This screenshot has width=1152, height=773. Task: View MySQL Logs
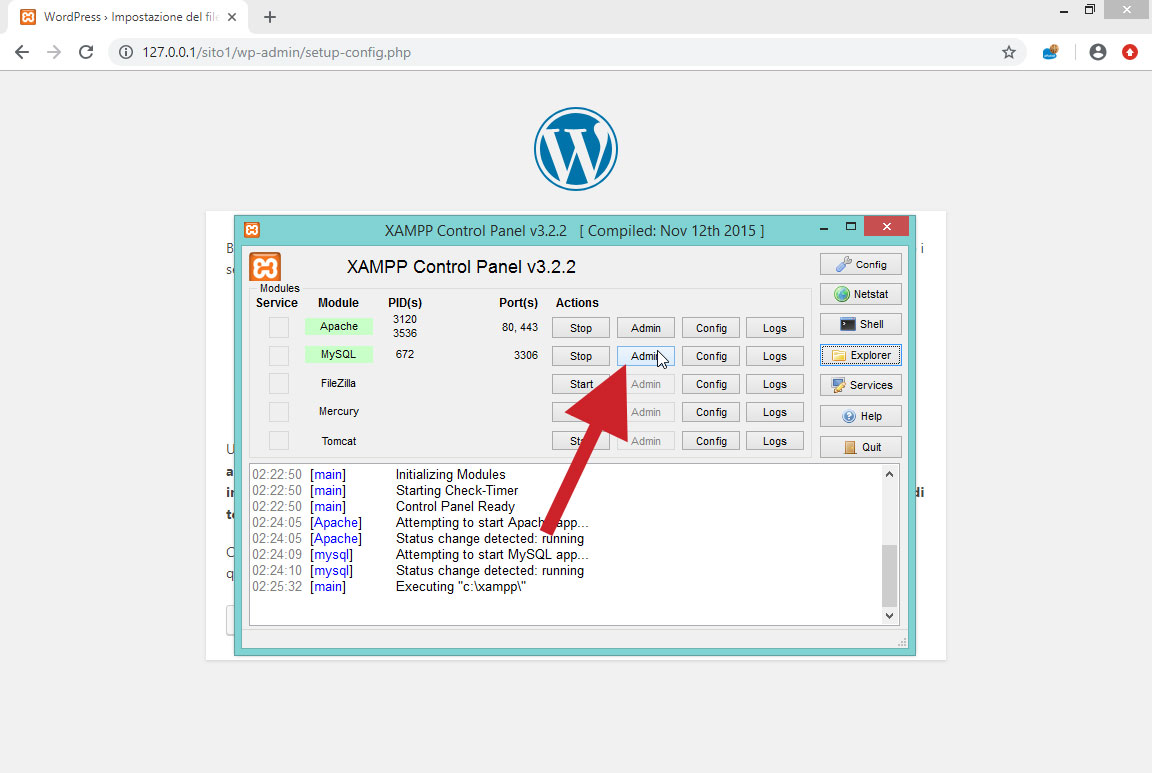point(774,356)
